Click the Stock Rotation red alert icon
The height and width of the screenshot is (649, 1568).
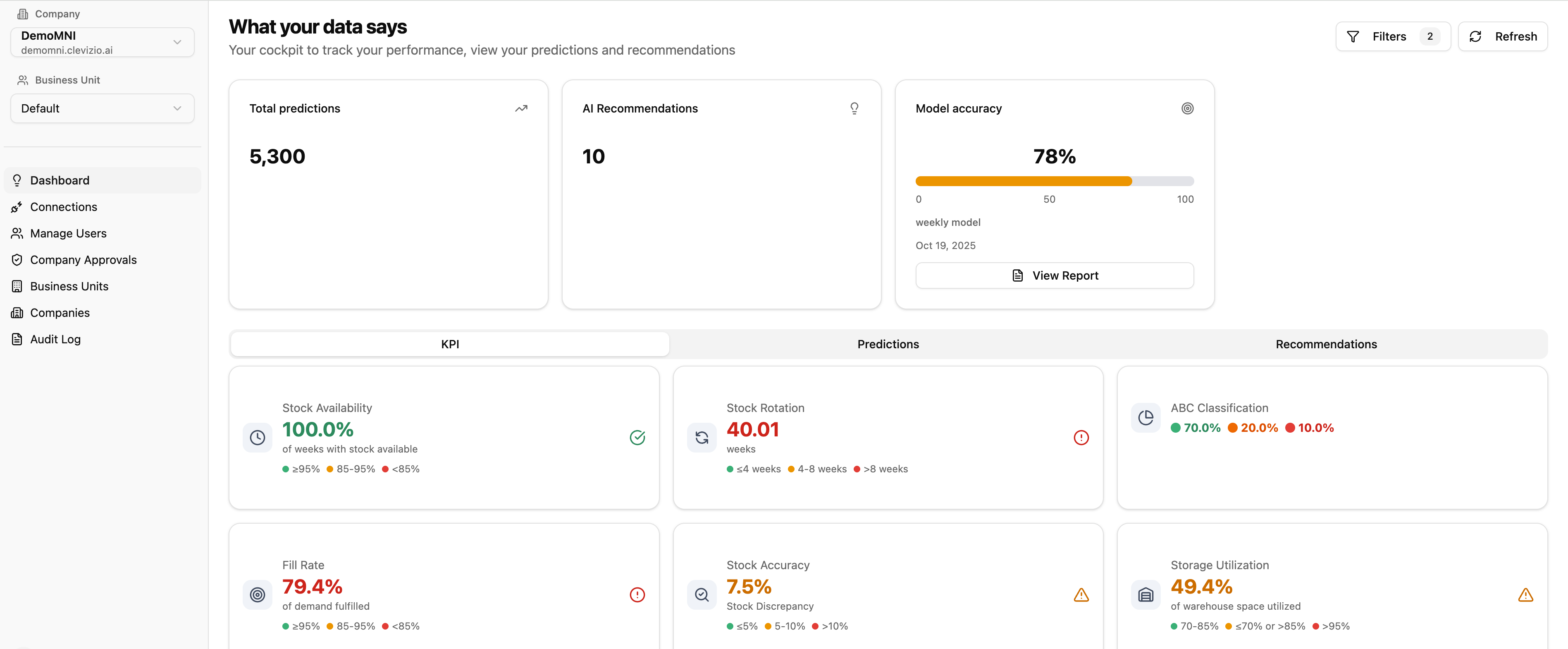[x=1081, y=438]
